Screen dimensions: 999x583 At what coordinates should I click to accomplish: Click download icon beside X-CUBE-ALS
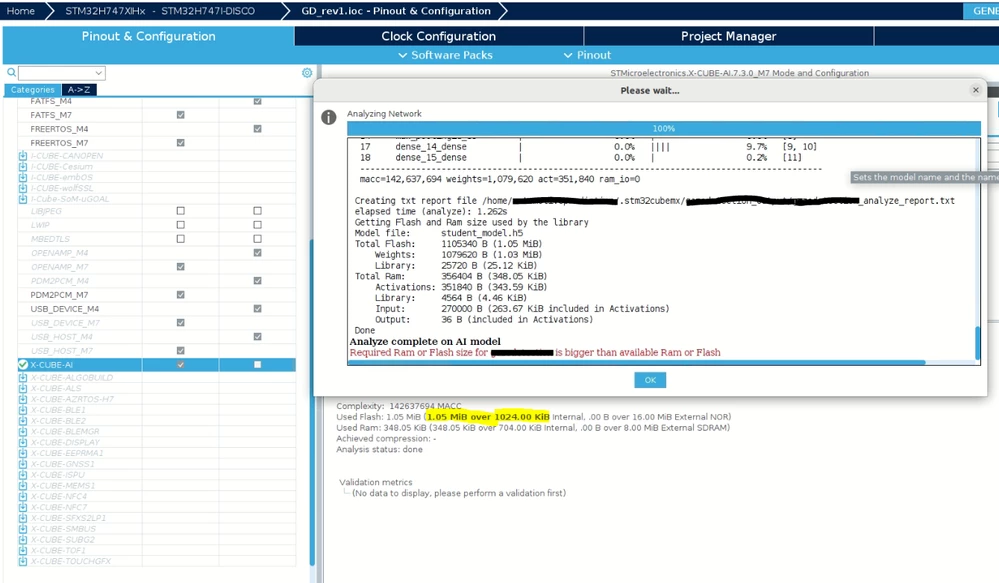pos(23,389)
